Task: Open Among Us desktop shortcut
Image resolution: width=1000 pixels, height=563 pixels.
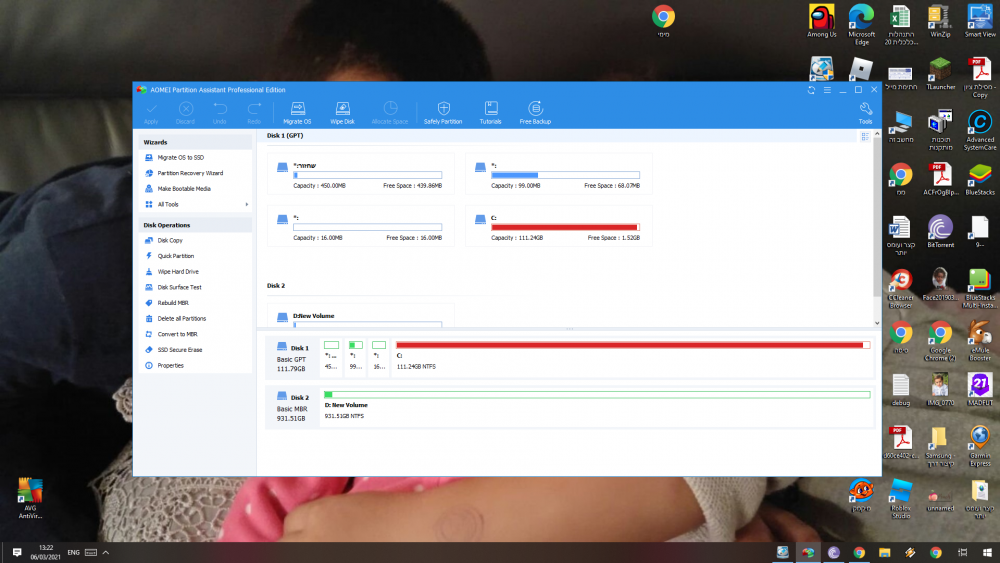Action: [821, 22]
